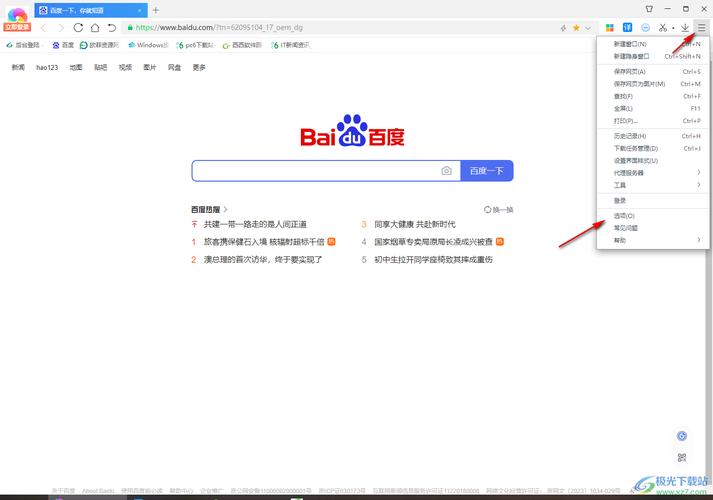The width and height of the screenshot is (713, 500).
Task: Click the yellow bookmark star icon
Action: click(576, 28)
